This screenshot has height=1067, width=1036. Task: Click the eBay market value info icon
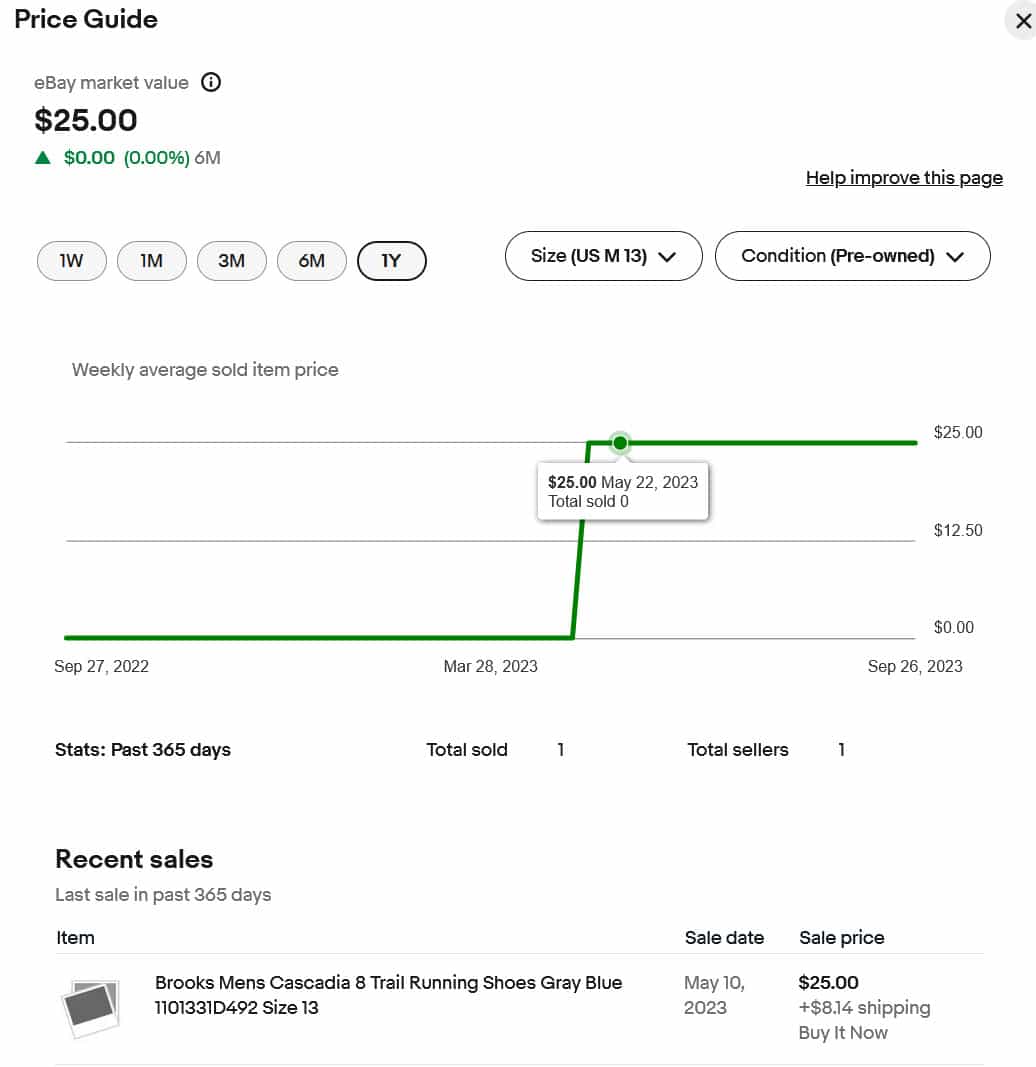[x=211, y=83]
